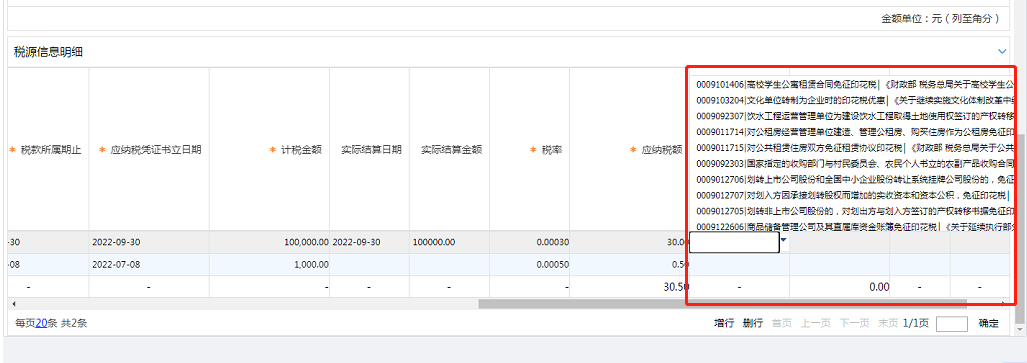
Task: Click 增行 to add a row
Action: point(724,323)
